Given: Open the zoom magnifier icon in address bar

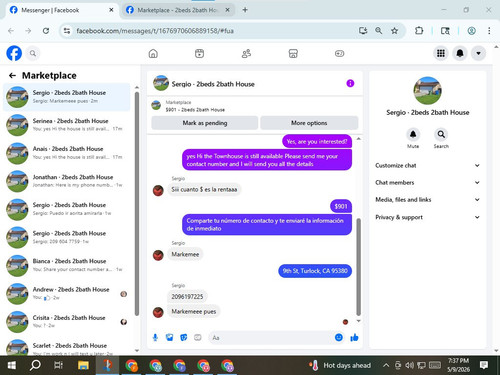Looking at the screenshot, I should 378,31.
